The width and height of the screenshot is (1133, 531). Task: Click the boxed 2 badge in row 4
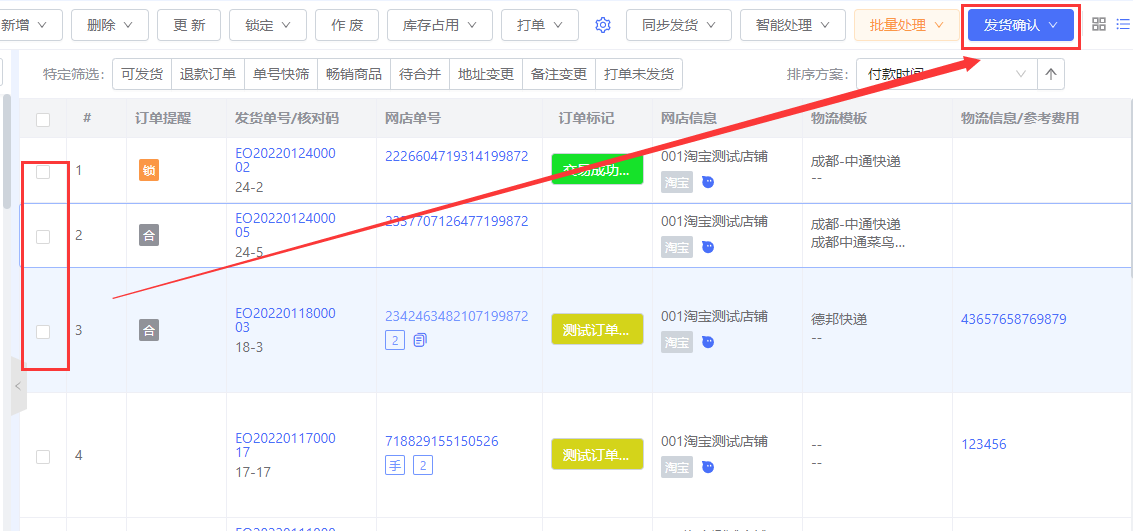pyautogui.click(x=423, y=465)
